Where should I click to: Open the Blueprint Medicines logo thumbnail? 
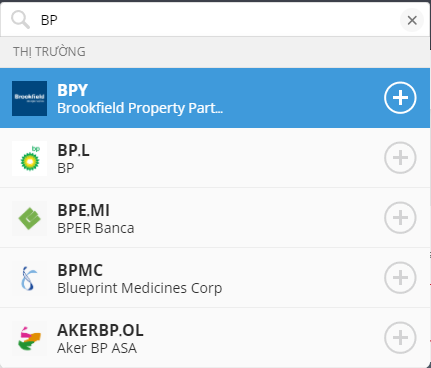click(29, 278)
